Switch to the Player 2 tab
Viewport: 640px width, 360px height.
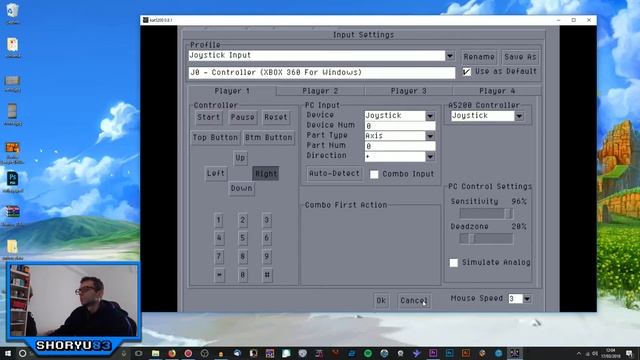320,91
